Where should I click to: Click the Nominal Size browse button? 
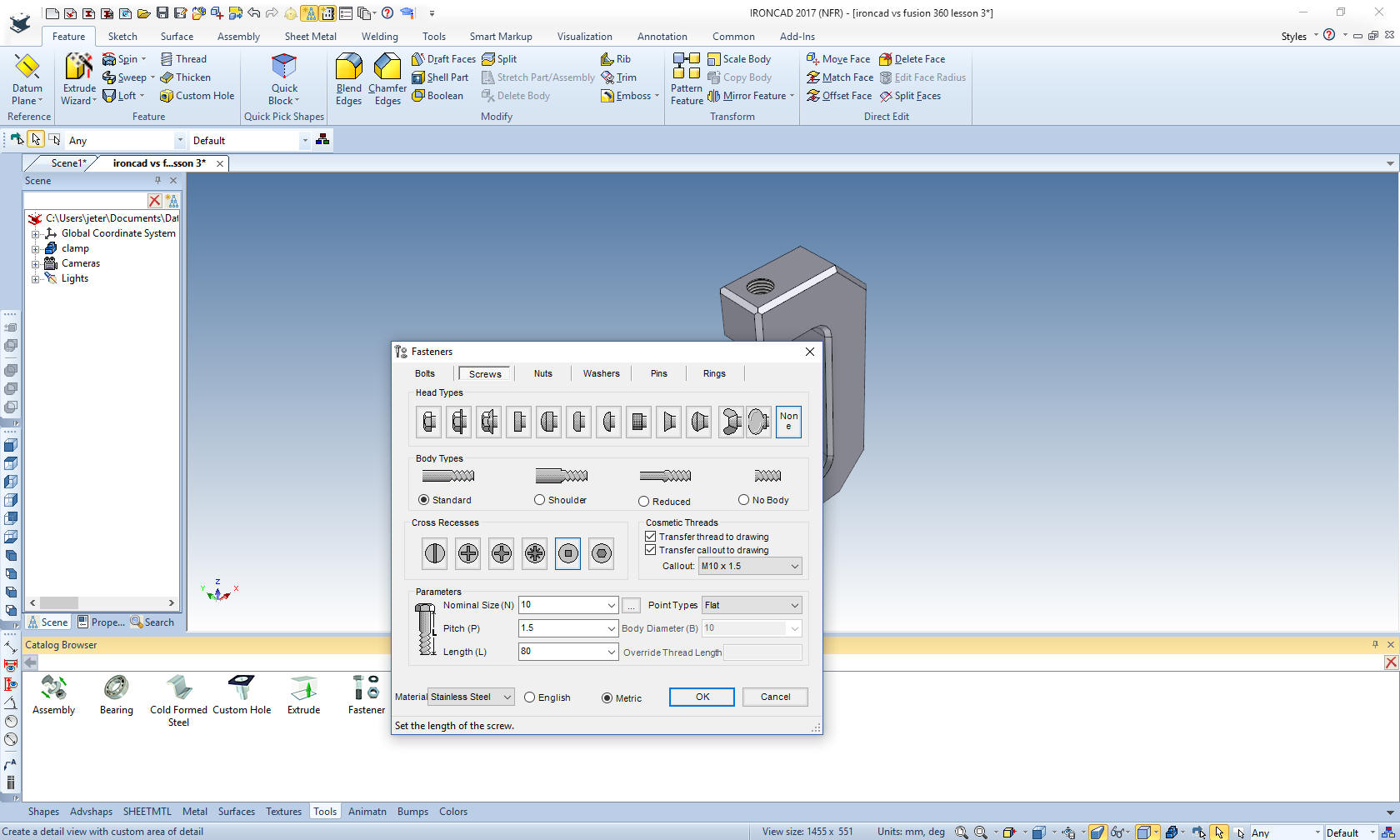tap(631, 606)
